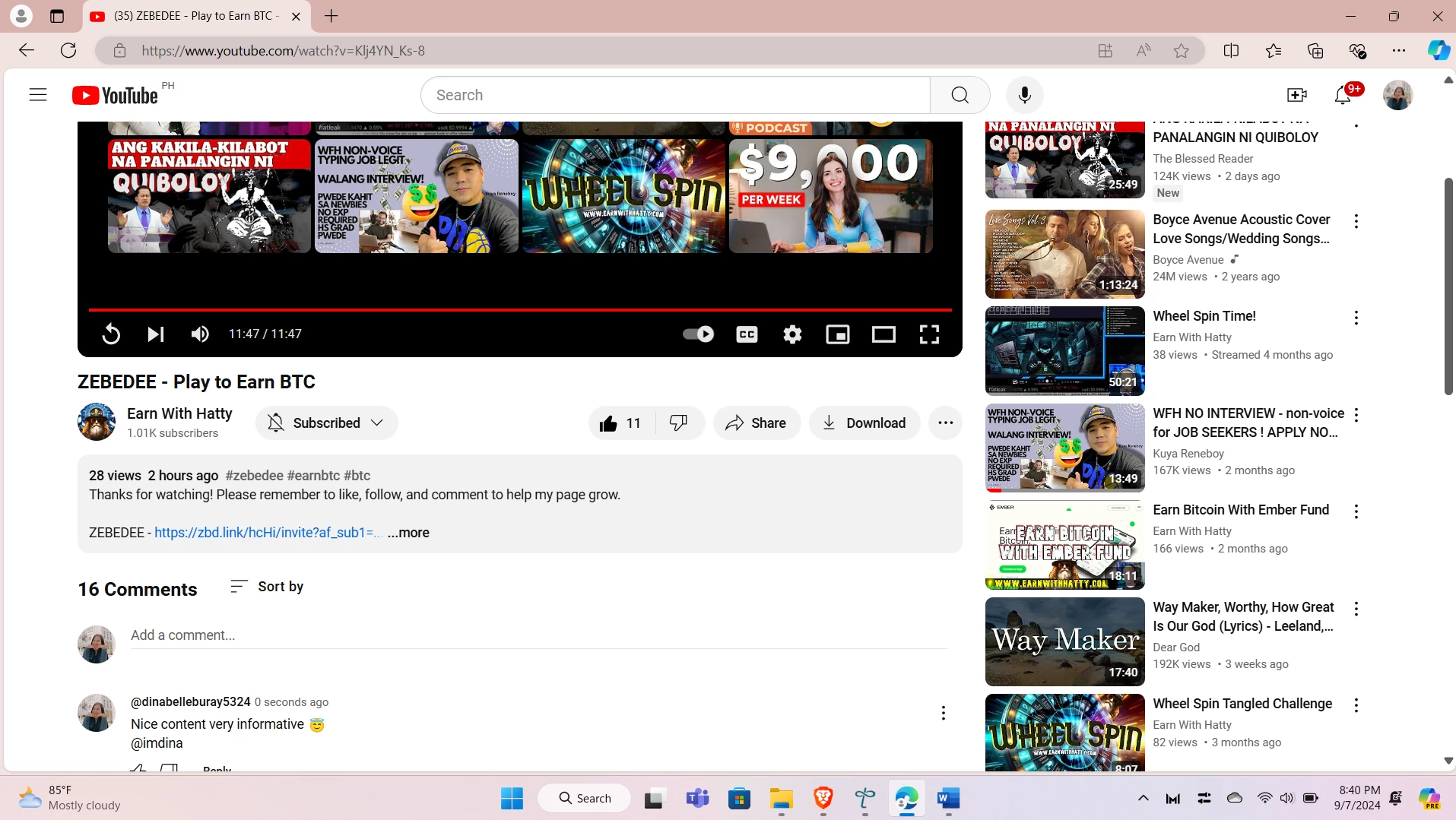Open YouTube notifications bell
The width and height of the screenshot is (1456, 820).
[x=1343, y=95]
